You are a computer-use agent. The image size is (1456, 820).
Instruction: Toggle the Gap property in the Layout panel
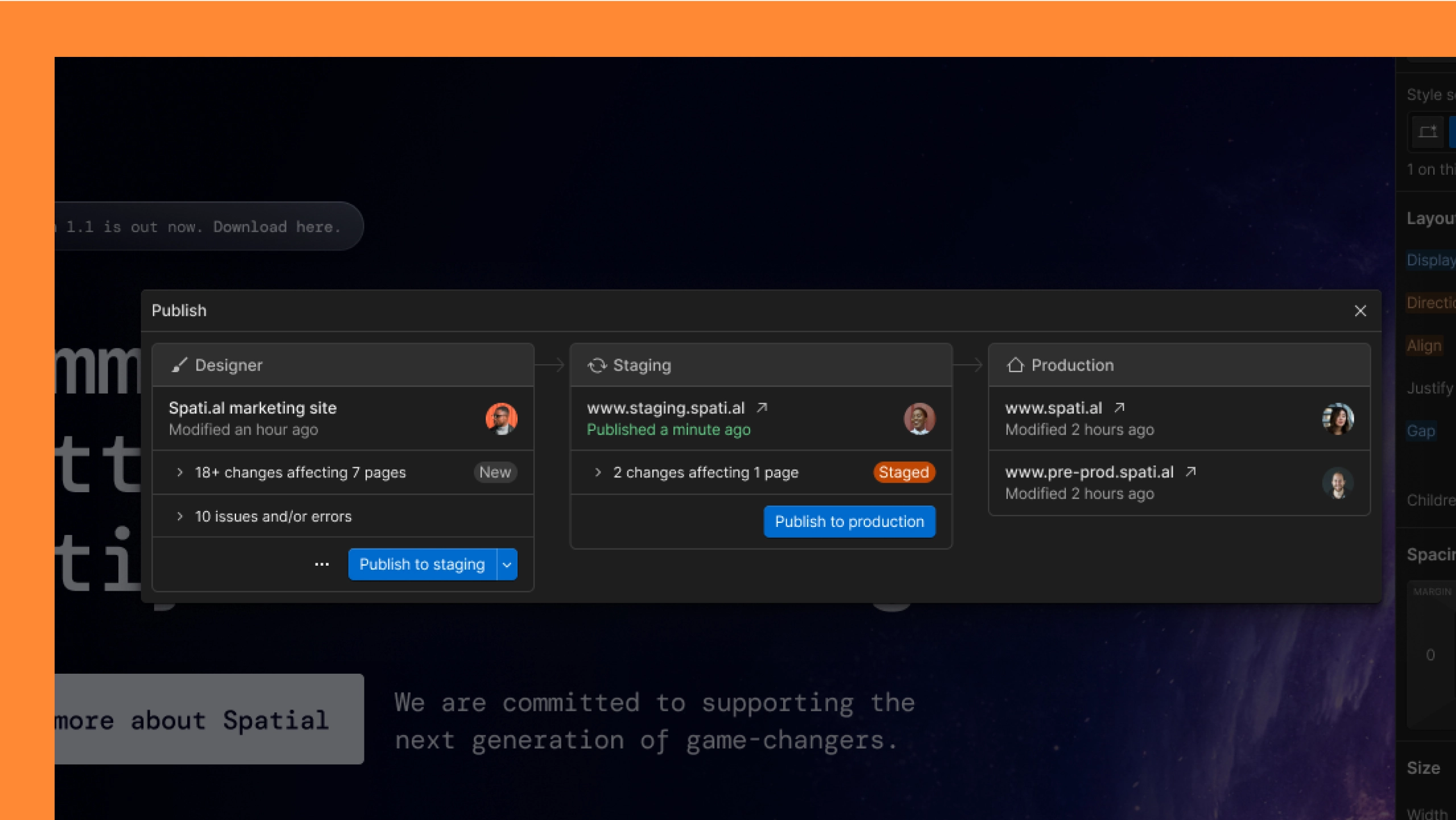click(x=1421, y=431)
